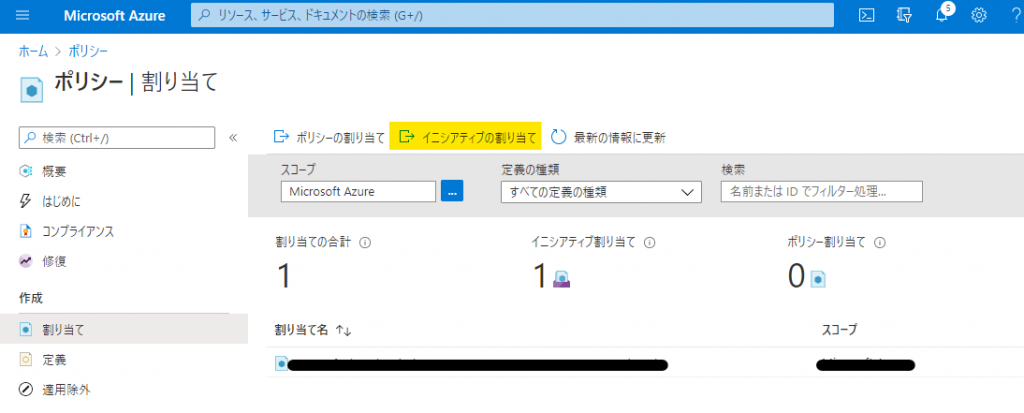1024x413 pixels.
Task: Focus the sidebar 検索 (Ctrl+/) box
Action: tap(117, 137)
